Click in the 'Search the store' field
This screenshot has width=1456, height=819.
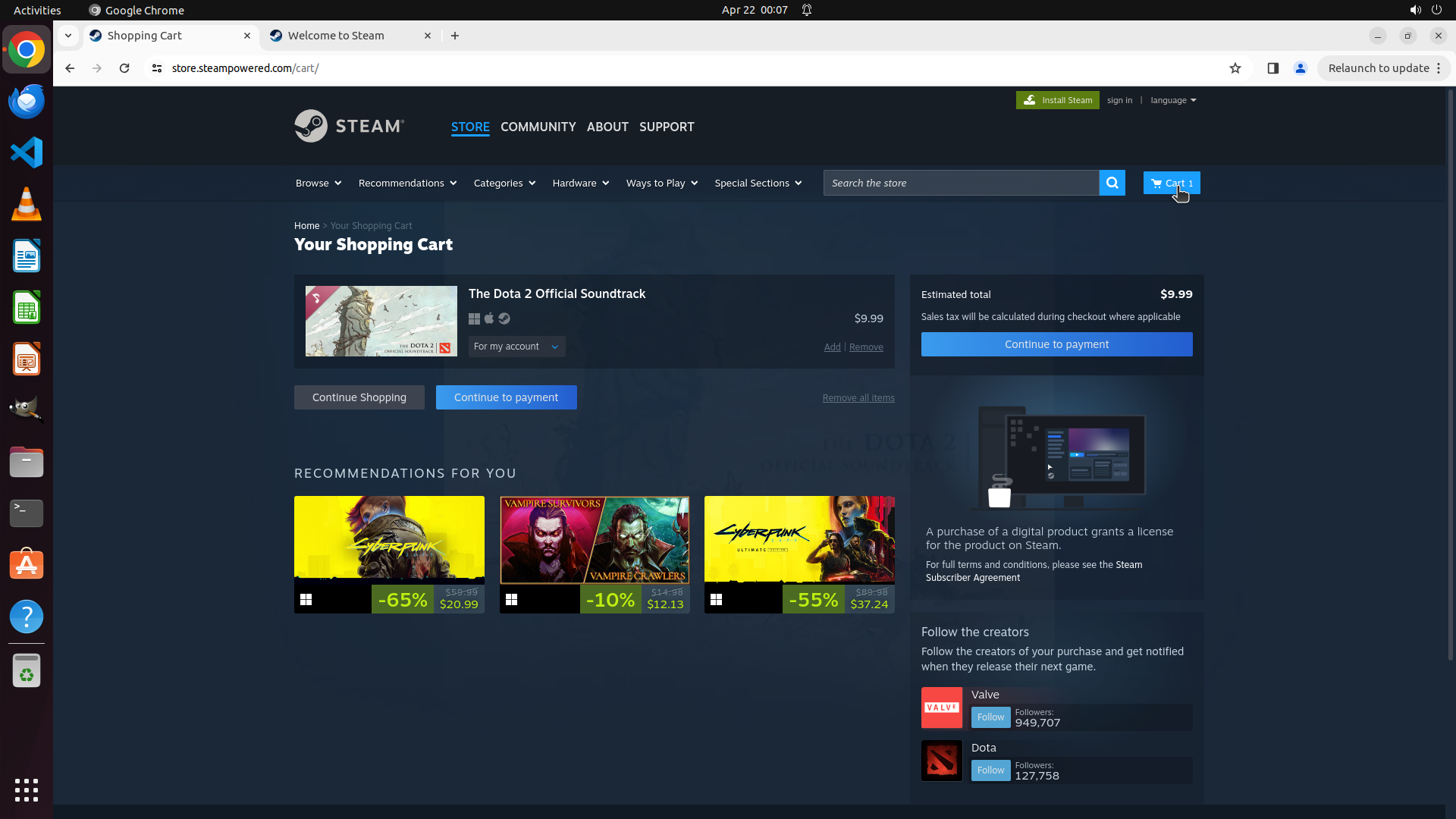point(960,183)
